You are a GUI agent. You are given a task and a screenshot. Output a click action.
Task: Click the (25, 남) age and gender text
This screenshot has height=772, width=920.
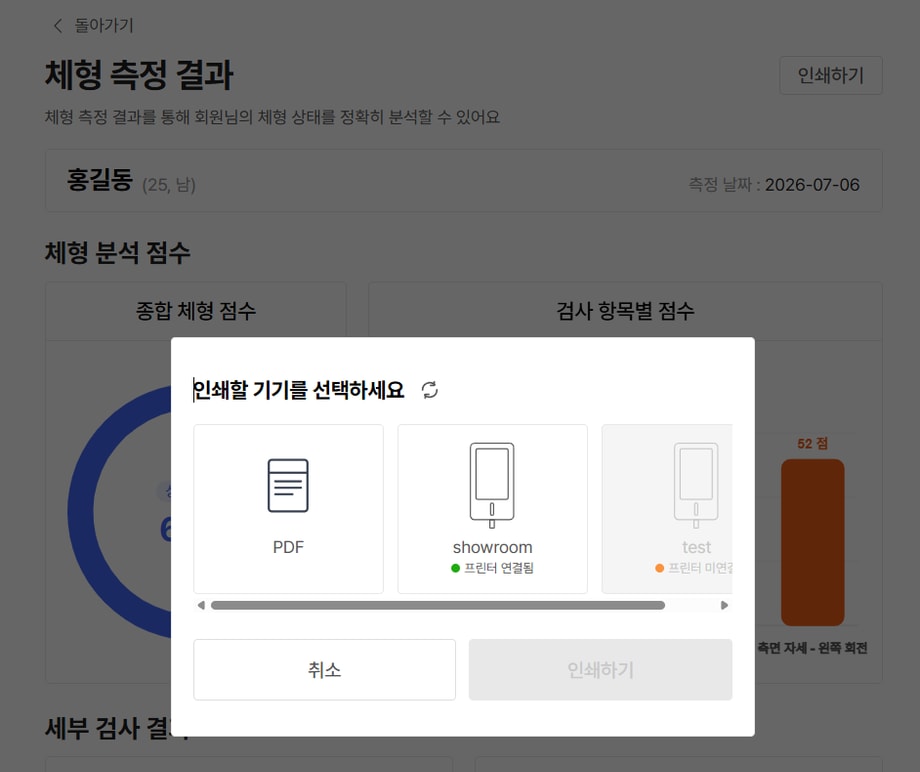[169, 185]
